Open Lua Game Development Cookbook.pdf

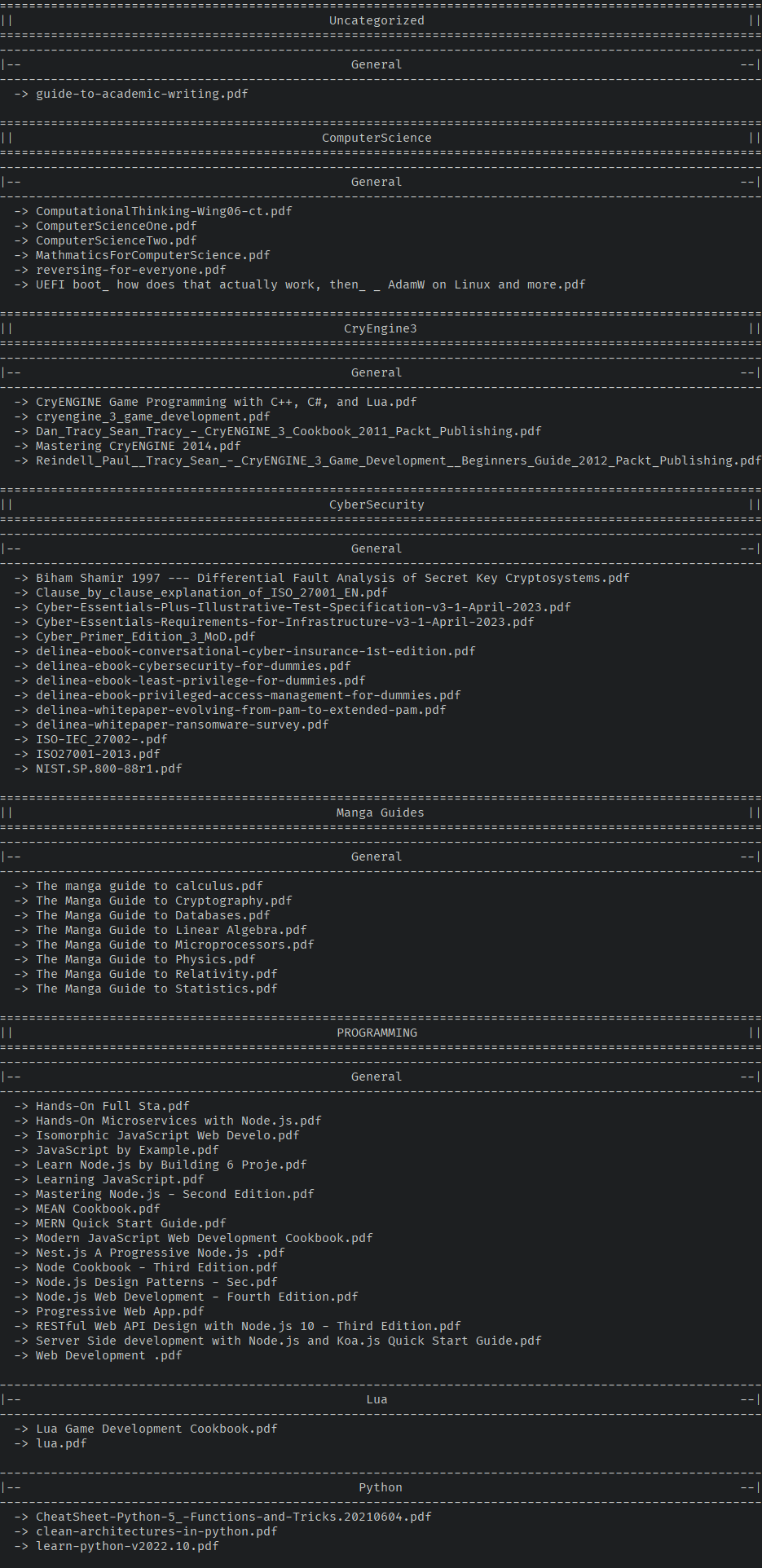(156, 1429)
